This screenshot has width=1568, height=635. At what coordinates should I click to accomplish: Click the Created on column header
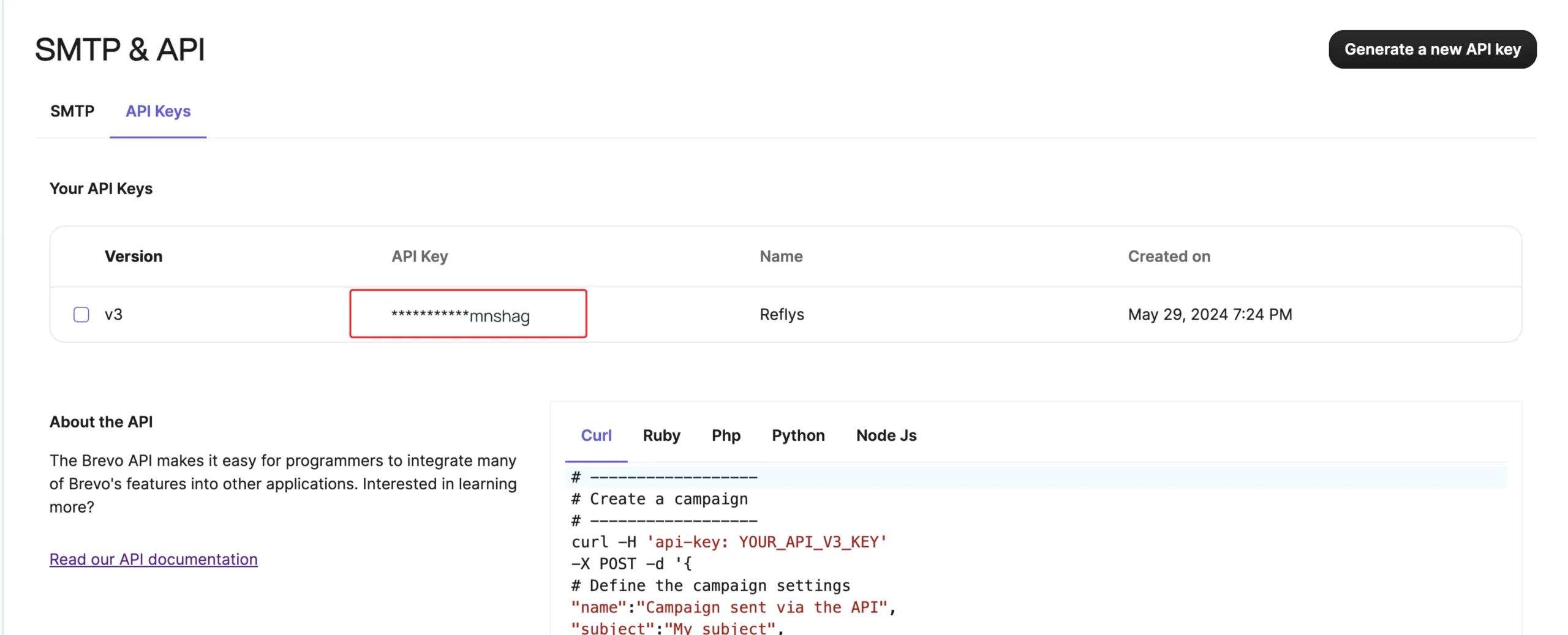click(x=1169, y=256)
